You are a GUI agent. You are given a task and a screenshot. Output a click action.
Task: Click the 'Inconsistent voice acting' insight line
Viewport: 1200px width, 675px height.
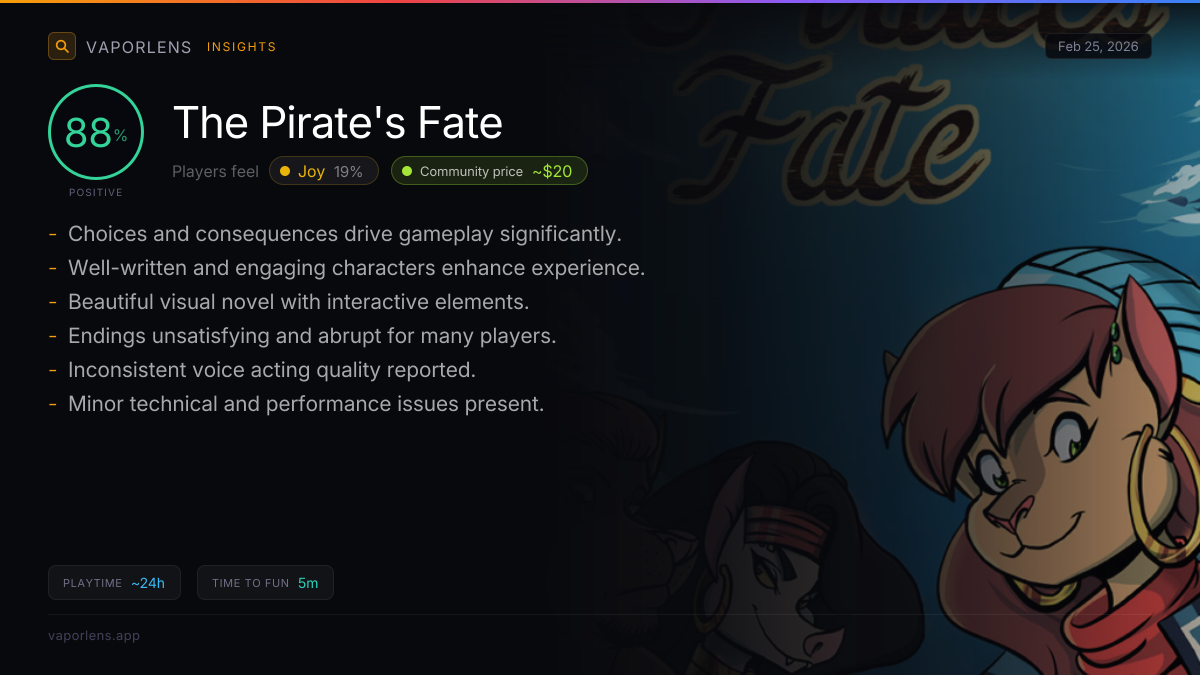tap(271, 370)
